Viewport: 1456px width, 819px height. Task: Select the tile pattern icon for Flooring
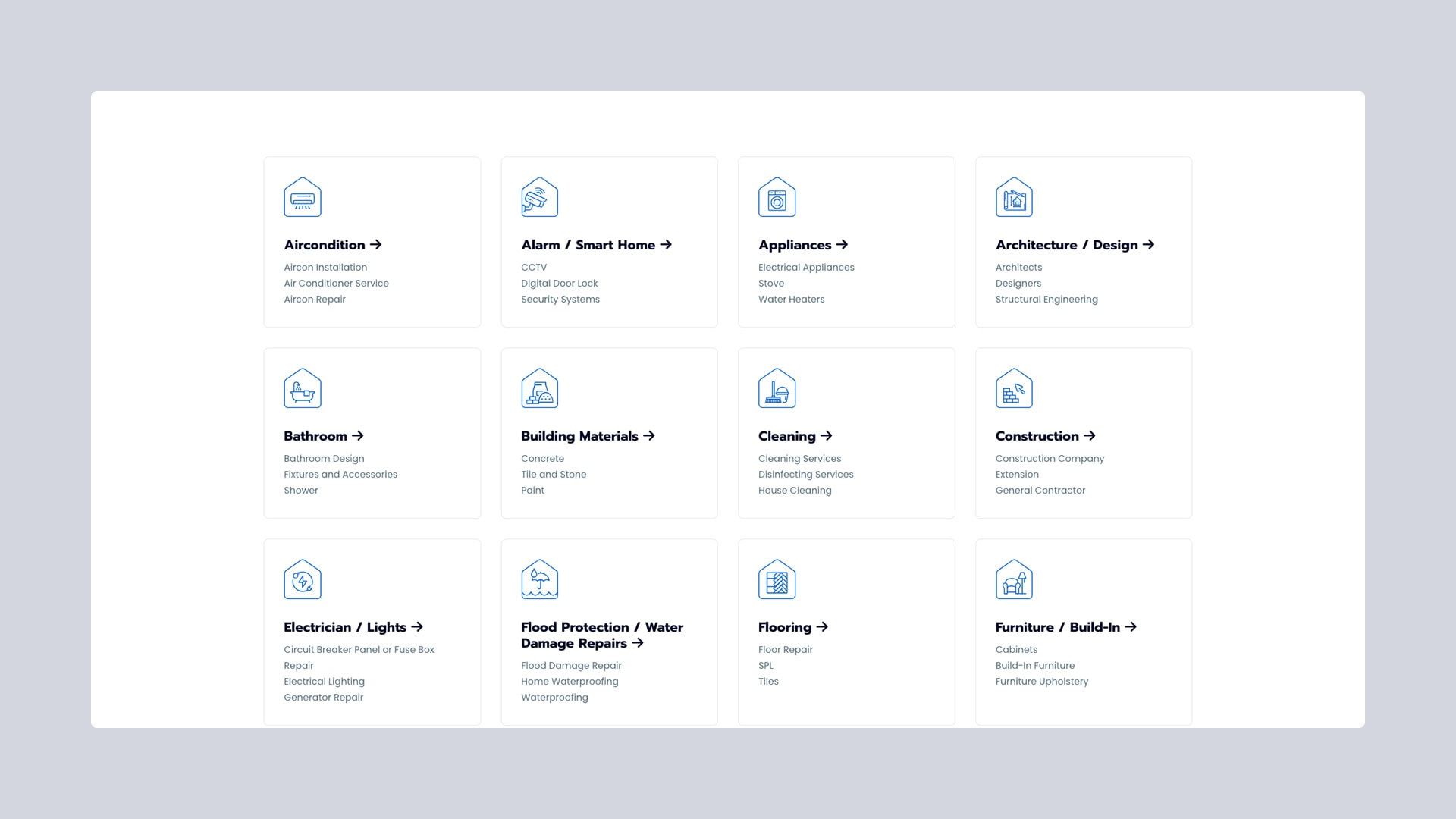click(777, 579)
